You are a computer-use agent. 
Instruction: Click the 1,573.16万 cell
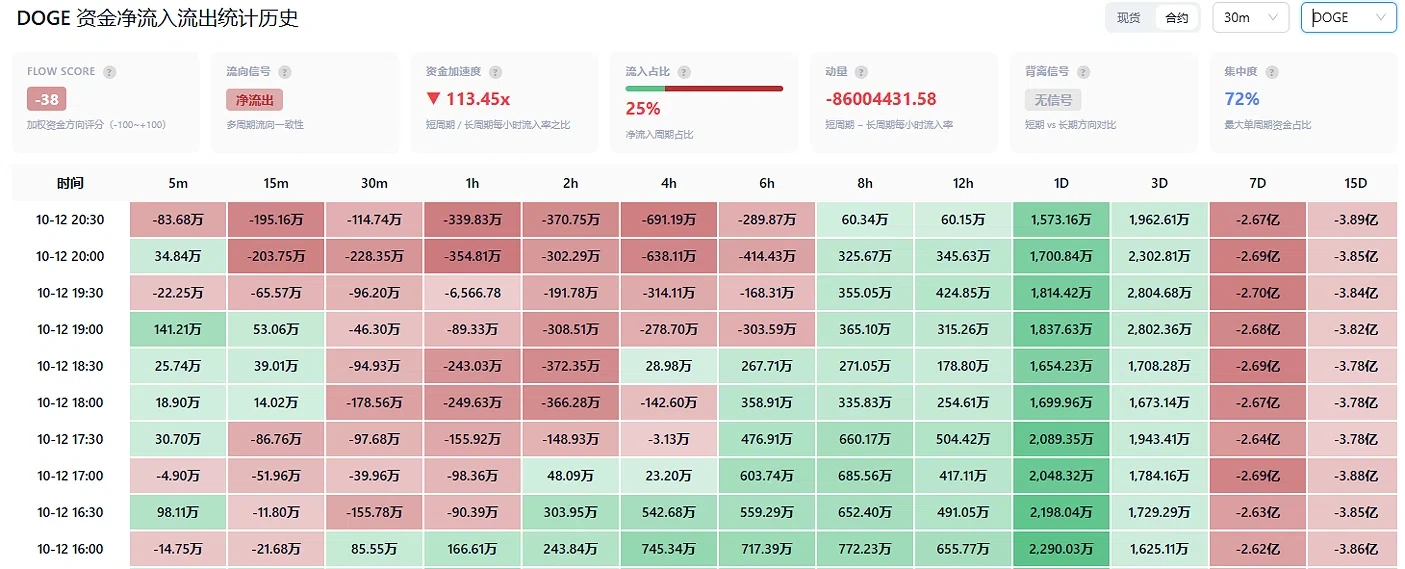click(x=1060, y=220)
